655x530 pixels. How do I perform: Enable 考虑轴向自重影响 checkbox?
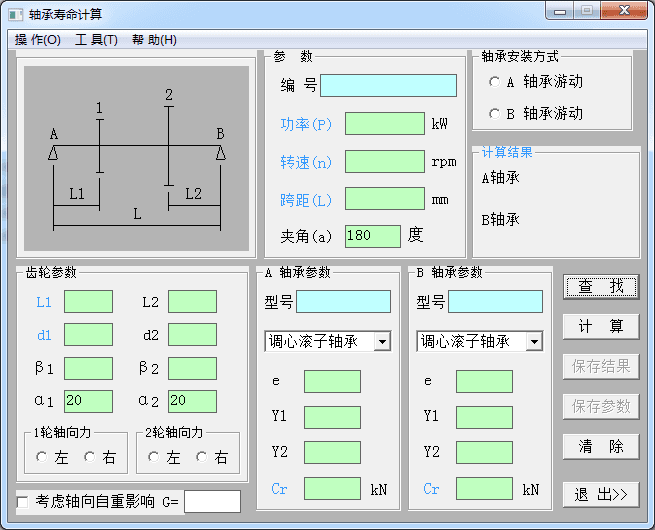pyautogui.click(x=23, y=501)
